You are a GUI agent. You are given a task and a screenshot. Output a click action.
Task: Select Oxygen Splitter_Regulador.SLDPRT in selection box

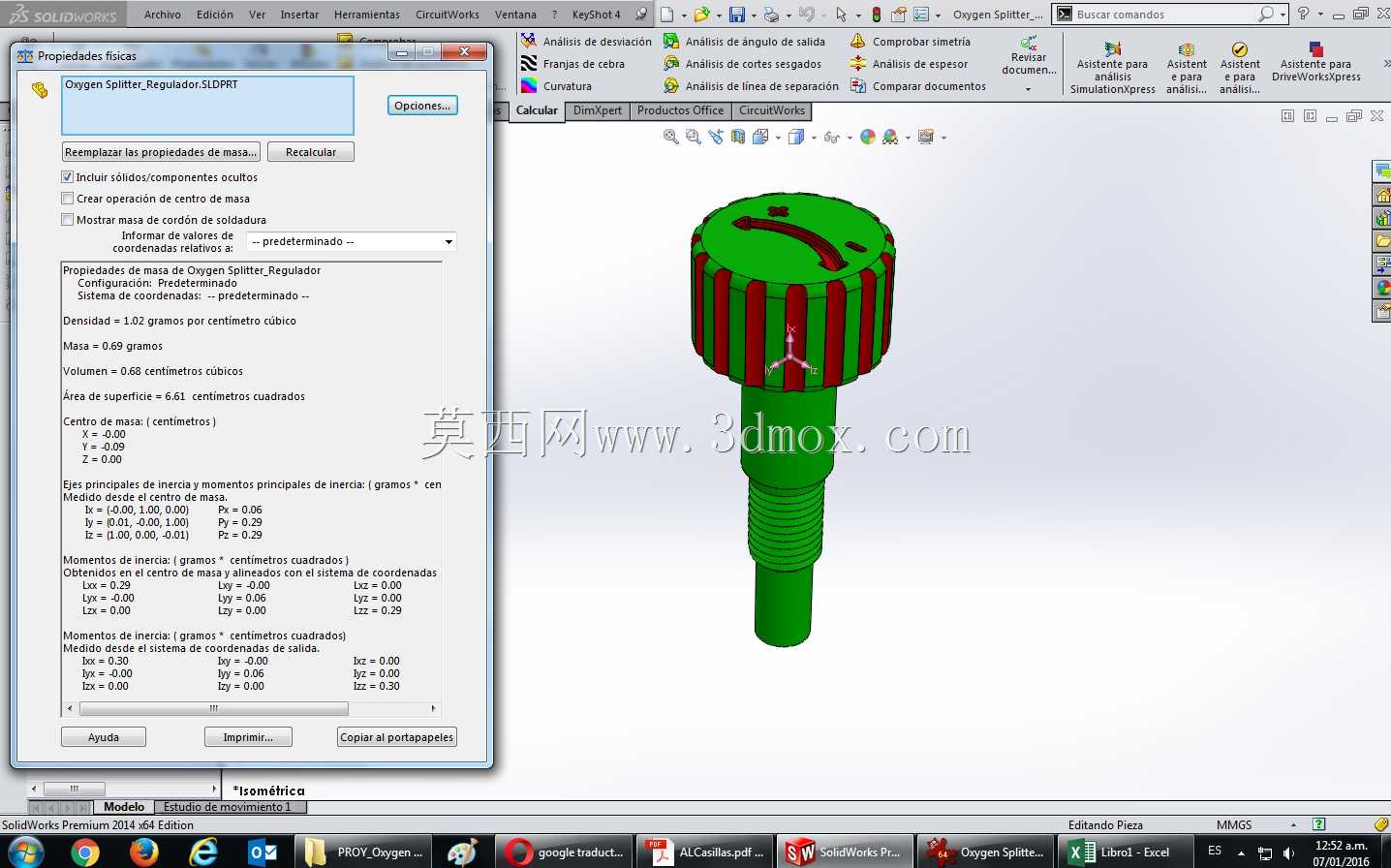[151, 84]
